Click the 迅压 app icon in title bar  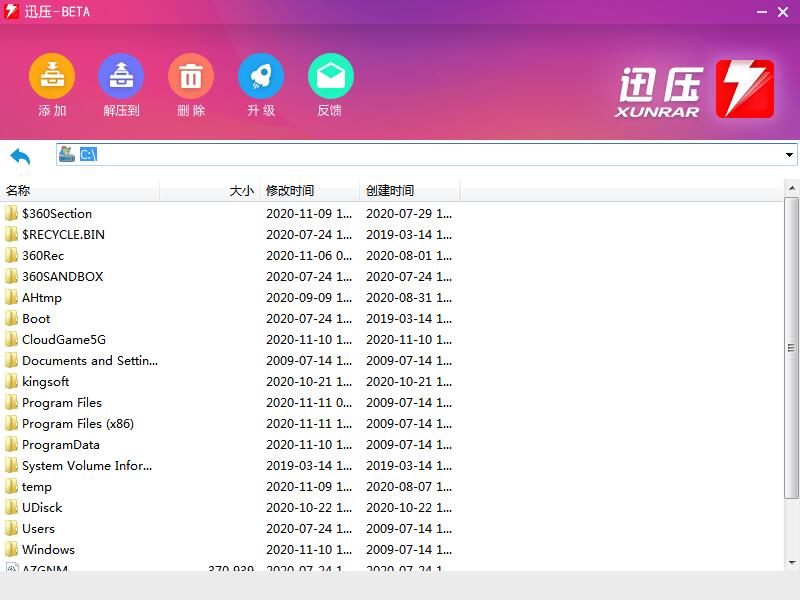tap(11, 11)
